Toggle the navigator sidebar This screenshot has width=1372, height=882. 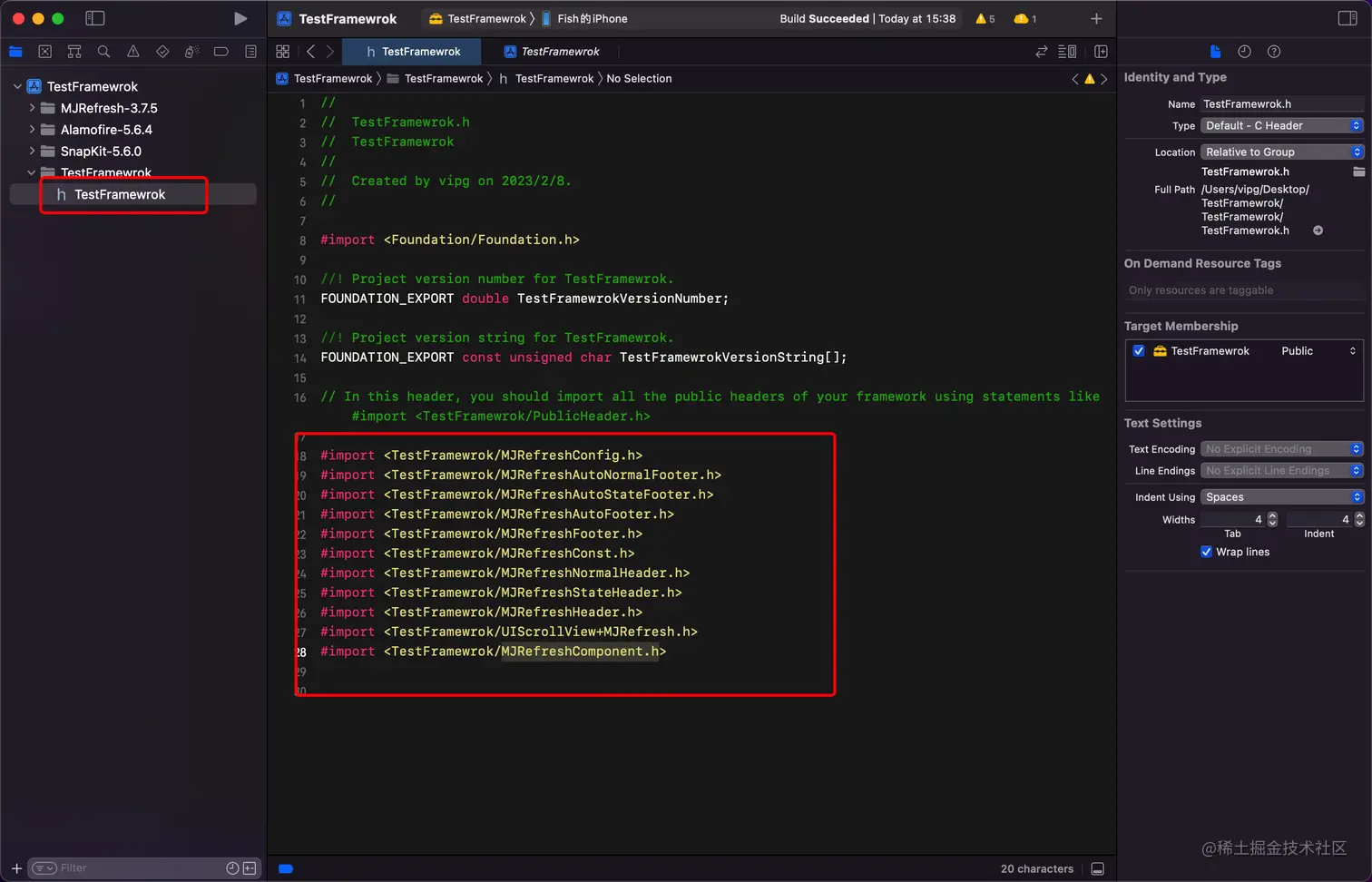(94, 18)
